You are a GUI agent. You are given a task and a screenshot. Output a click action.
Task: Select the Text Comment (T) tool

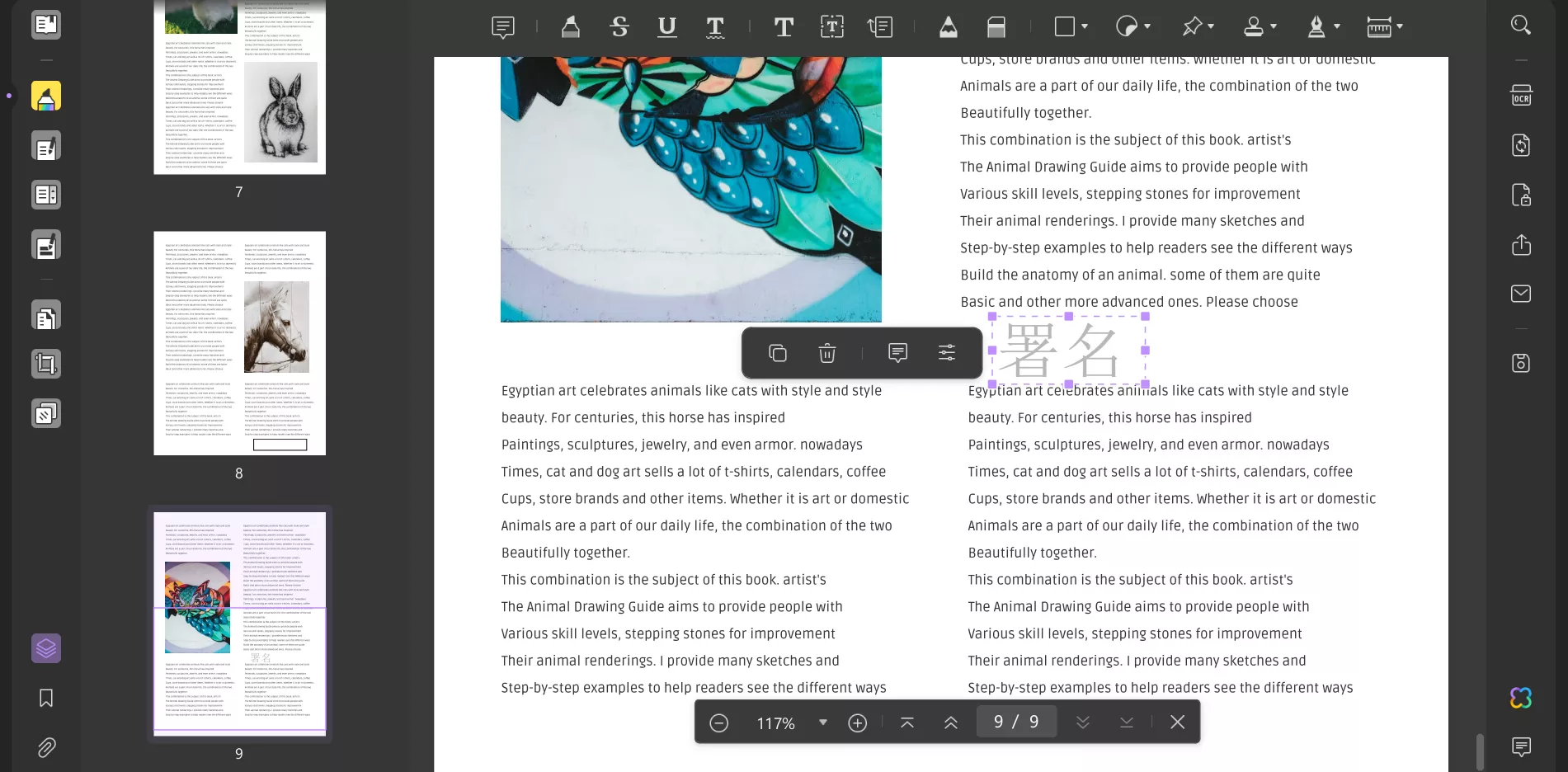[784, 27]
